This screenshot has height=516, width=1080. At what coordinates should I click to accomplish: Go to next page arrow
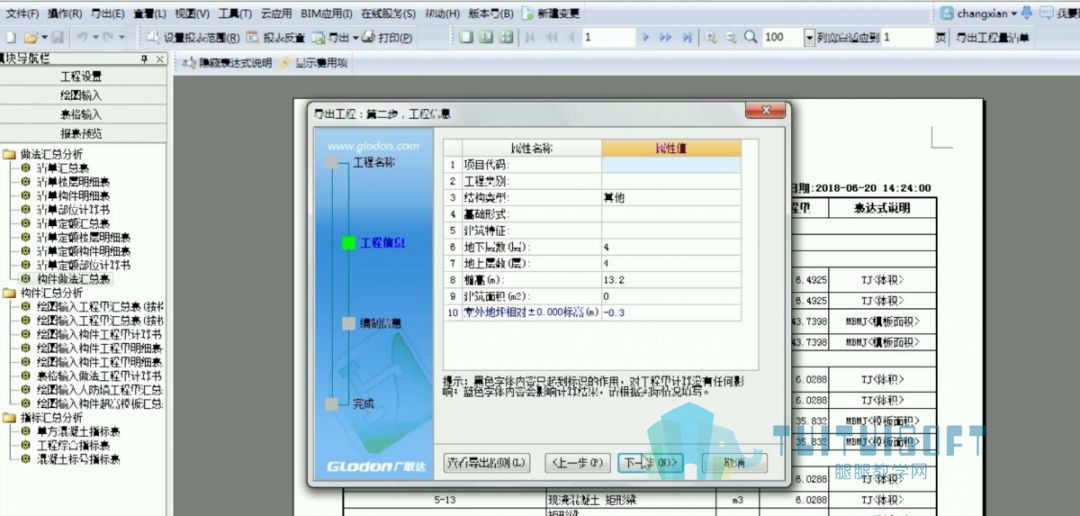pyautogui.click(x=645, y=37)
